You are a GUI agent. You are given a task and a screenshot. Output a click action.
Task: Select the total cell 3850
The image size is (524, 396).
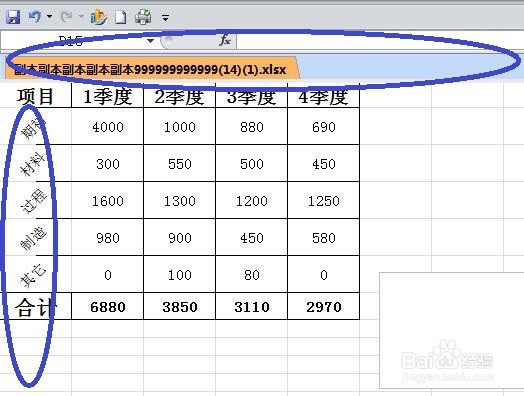pyautogui.click(x=179, y=306)
